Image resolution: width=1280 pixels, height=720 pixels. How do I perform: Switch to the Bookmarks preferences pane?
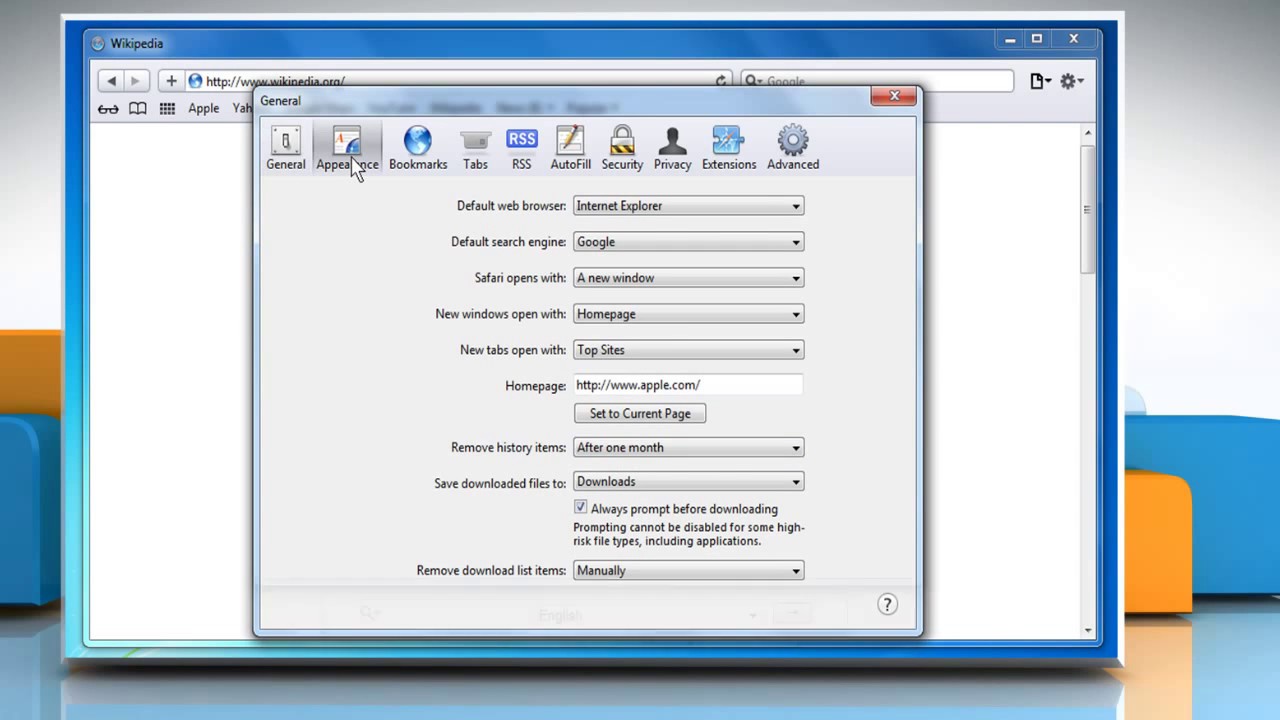(x=417, y=147)
